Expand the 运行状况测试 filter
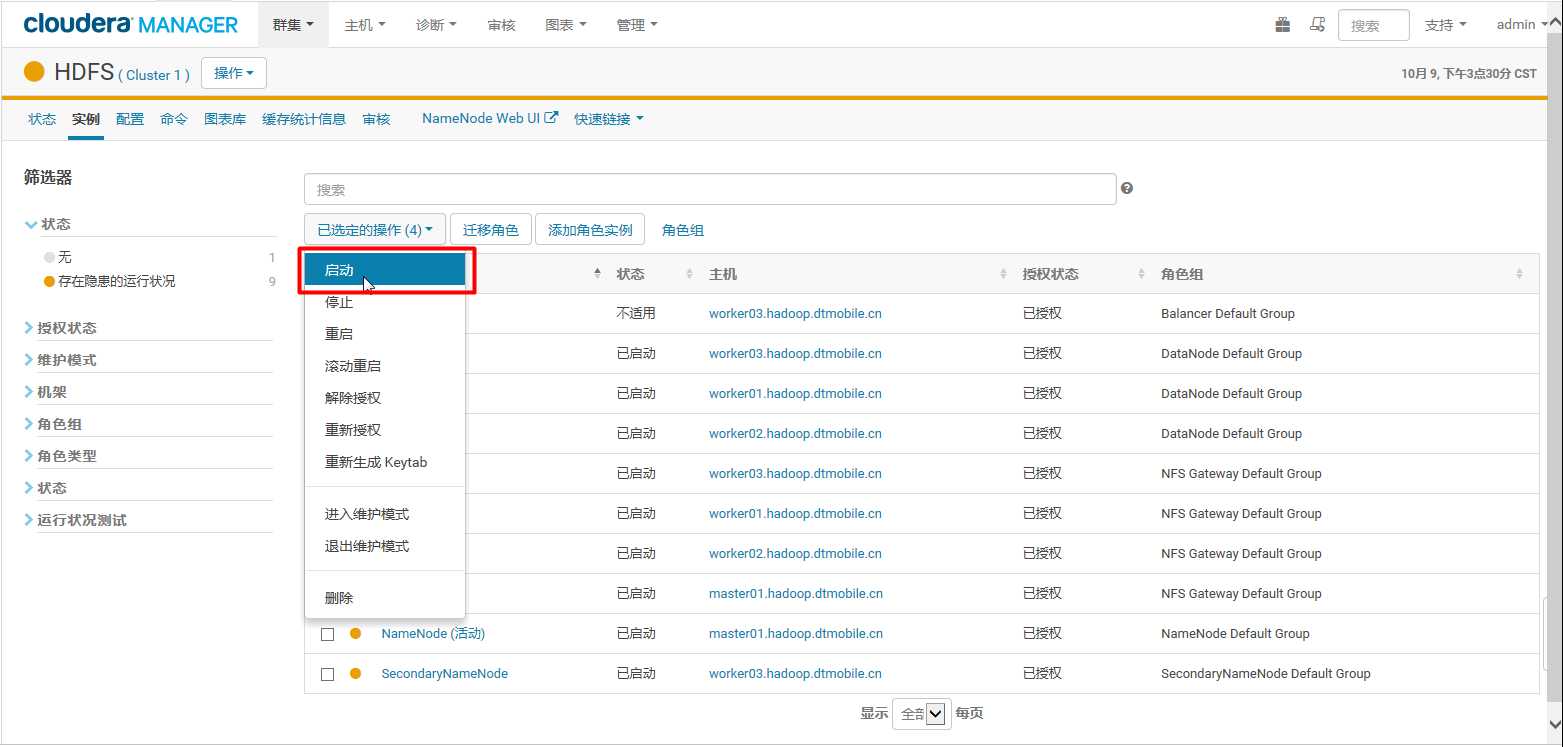 [x=76, y=520]
